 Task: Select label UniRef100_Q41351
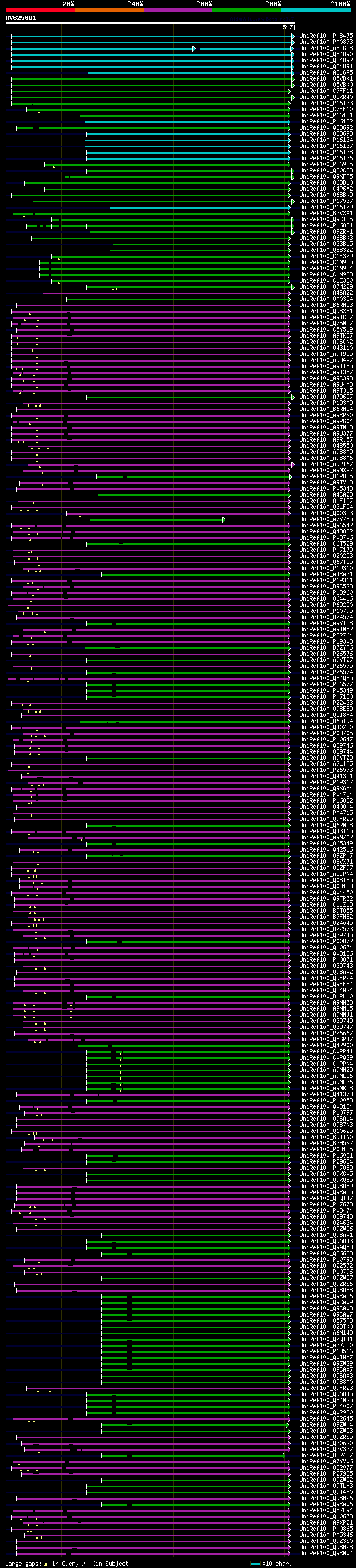click(x=325, y=776)
